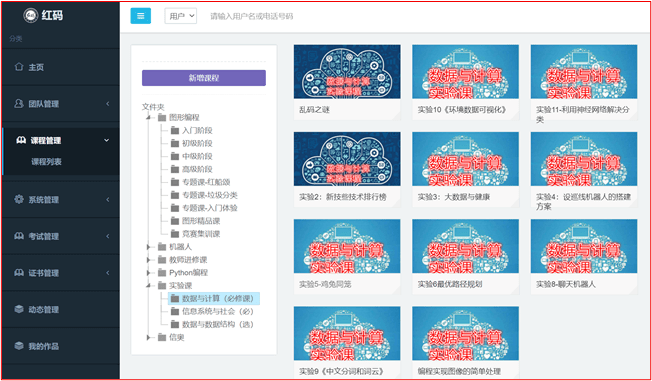Screen dimensions: 652x381
Task: Click folder icon beside 中级阶段
Action: [175, 156]
